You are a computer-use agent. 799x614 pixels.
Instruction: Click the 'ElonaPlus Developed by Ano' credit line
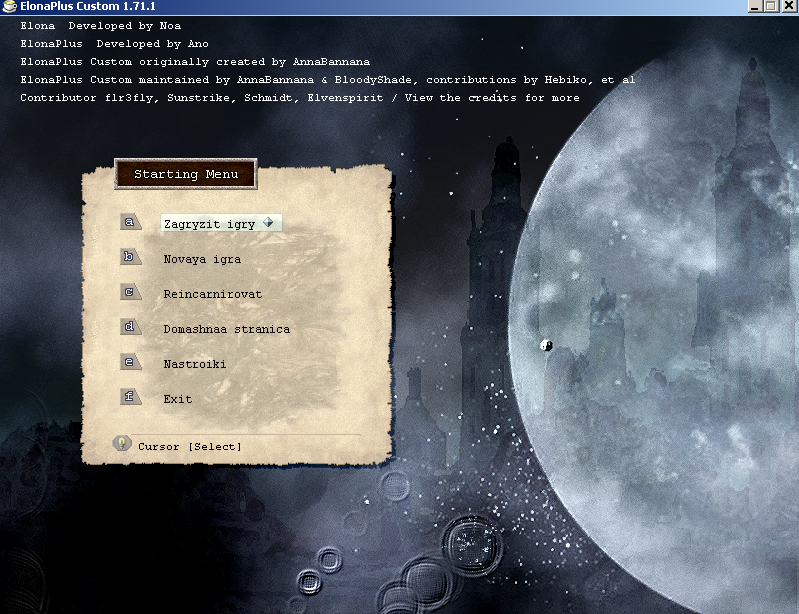coord(114,44)
